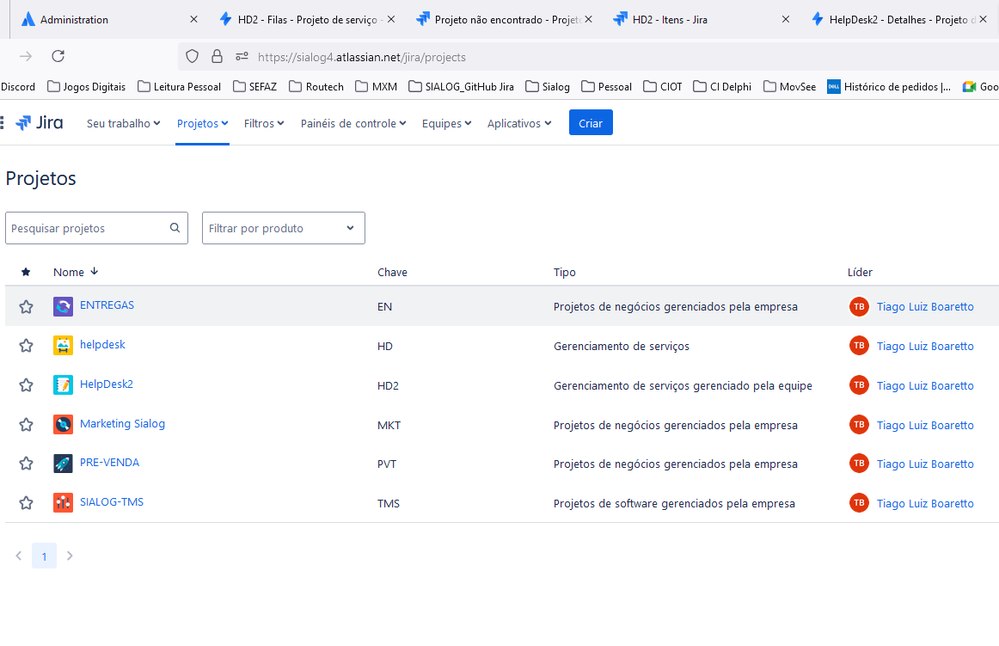This screenshot has height=646, width=999.
Task: Go to previous page arrow
Action: click(x=18, y=556)
